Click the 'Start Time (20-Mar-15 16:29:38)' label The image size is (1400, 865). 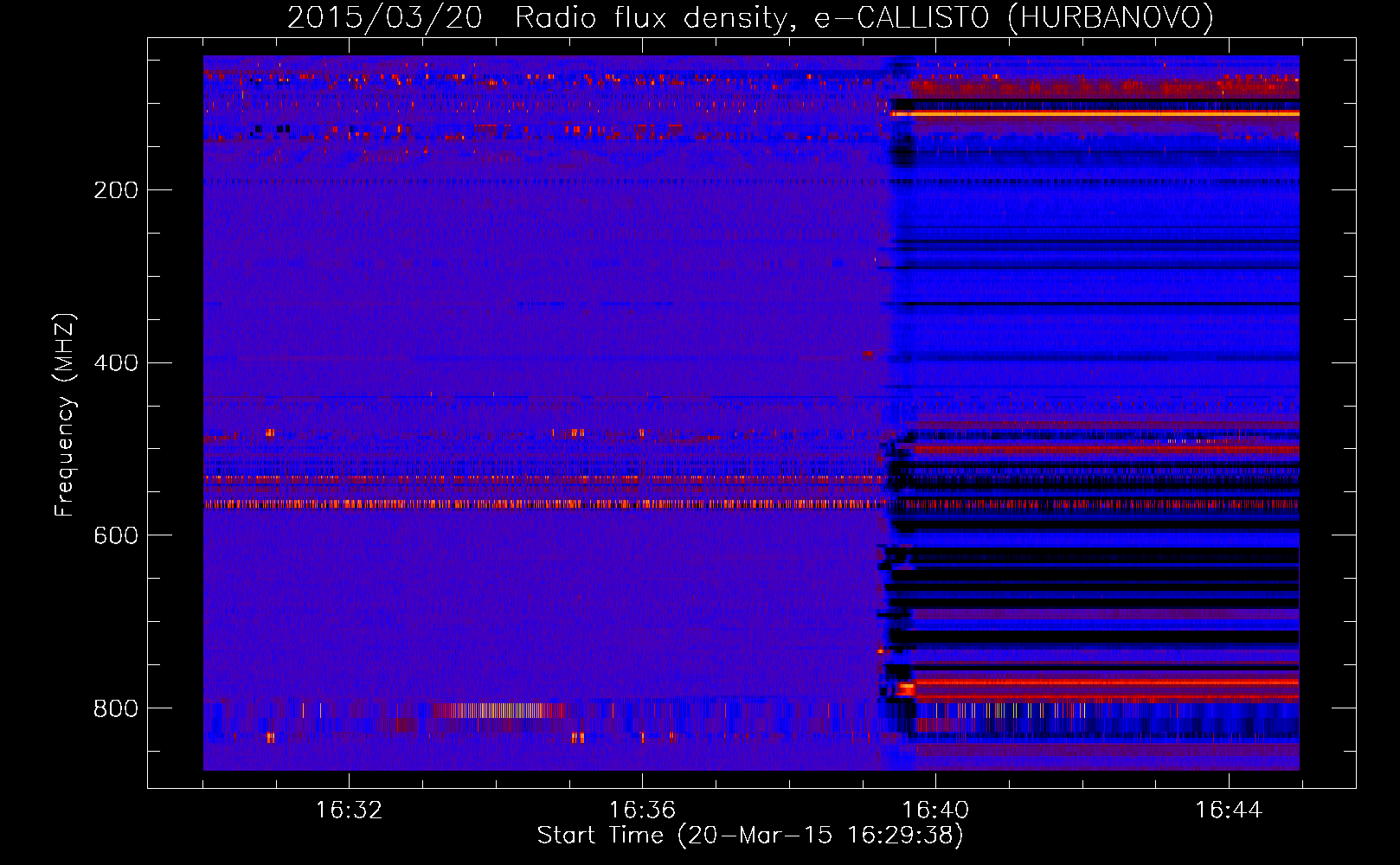click(x=750, y=836)
